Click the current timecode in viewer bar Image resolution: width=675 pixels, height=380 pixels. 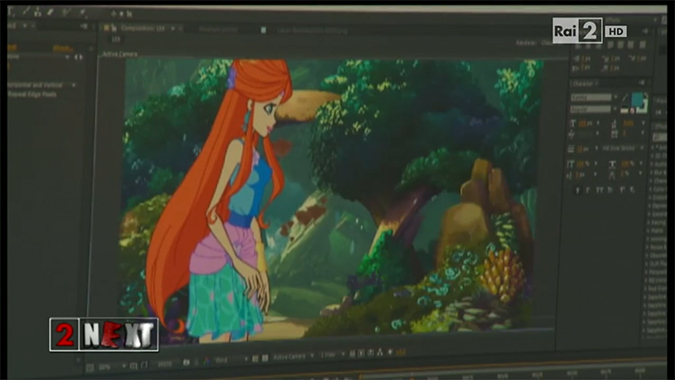165,364
